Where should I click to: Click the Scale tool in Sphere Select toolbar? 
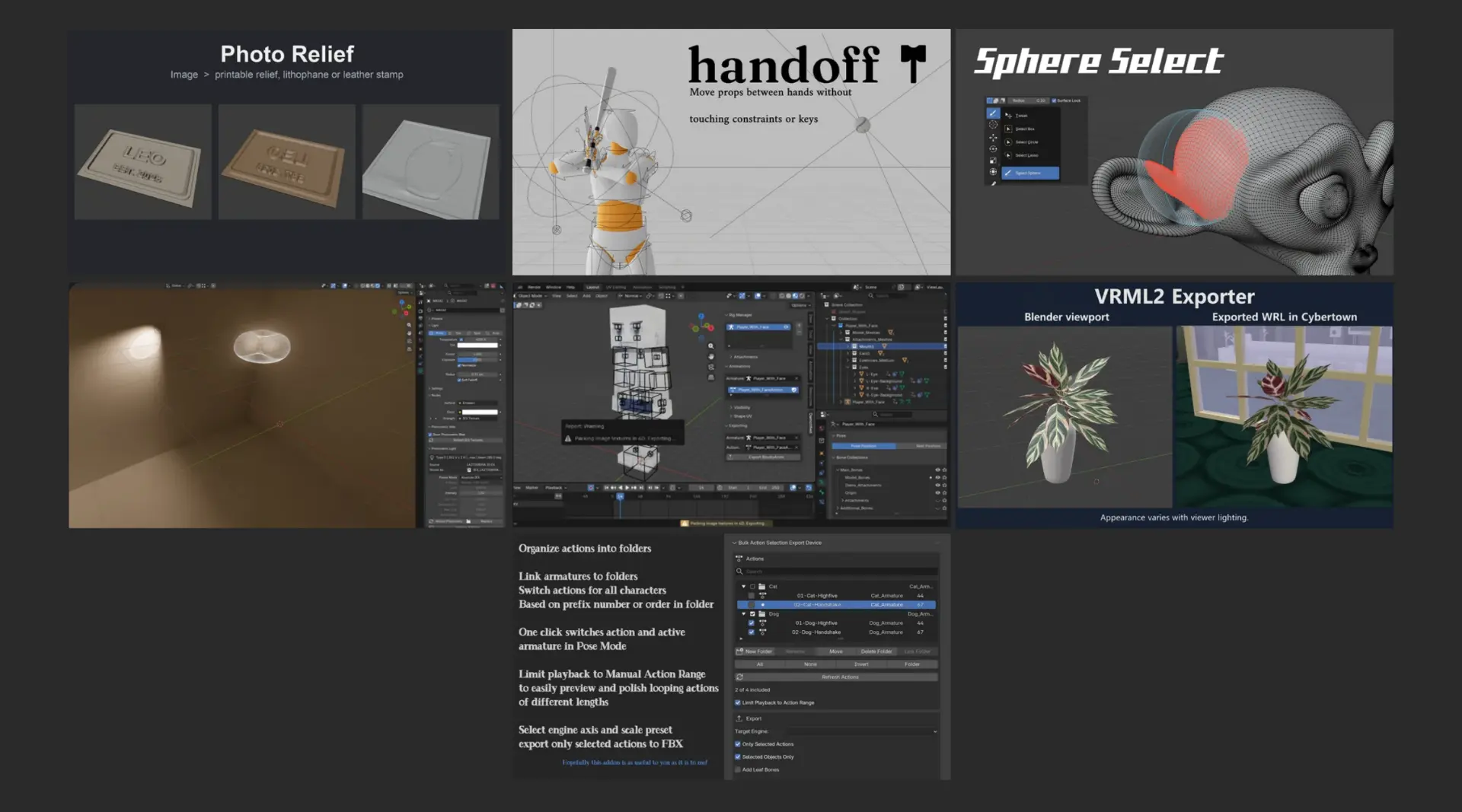(x=993, y=161)
